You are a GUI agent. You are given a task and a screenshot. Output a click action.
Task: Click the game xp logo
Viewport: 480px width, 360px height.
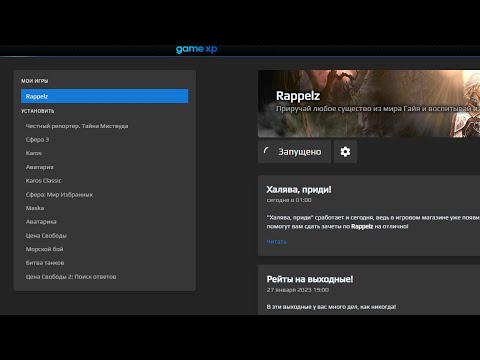click(197, 49)
